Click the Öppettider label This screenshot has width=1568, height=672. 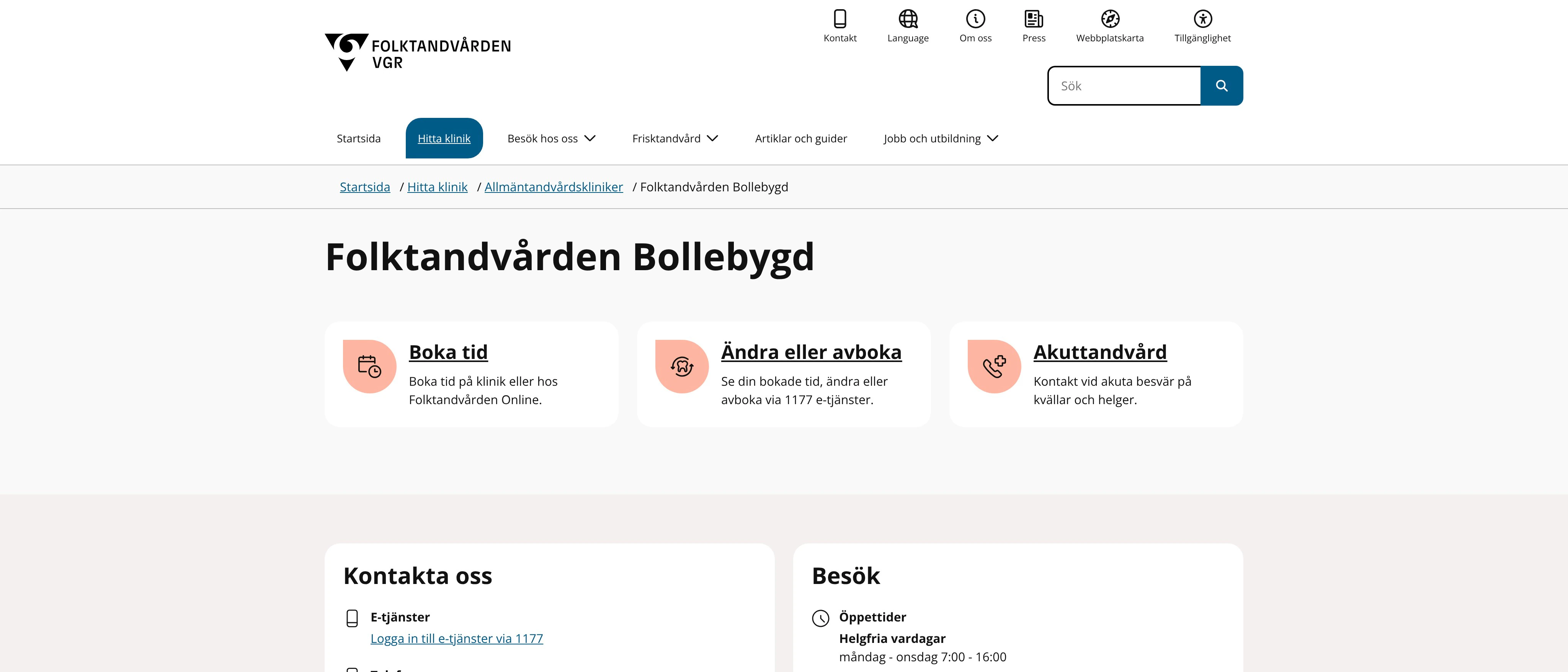(872, 617)
